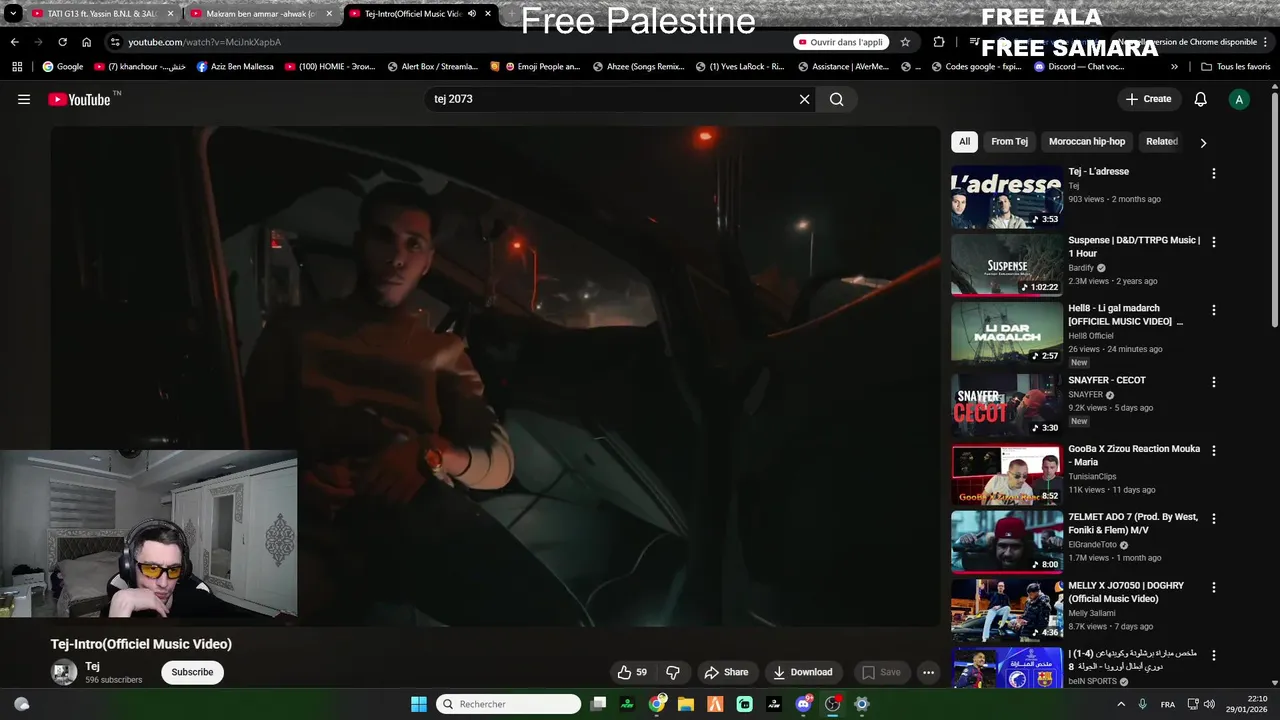Reload the page
The height and width of the screenshot is (720, 1280).
(x=62, y=42)
